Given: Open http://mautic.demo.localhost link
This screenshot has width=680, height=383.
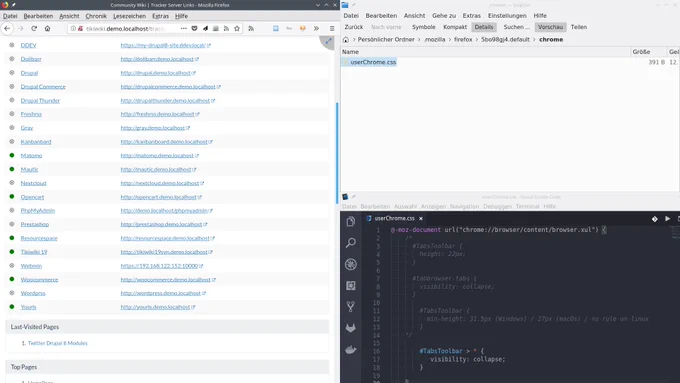Looking at the screenshot, I should tap(156, 169).
